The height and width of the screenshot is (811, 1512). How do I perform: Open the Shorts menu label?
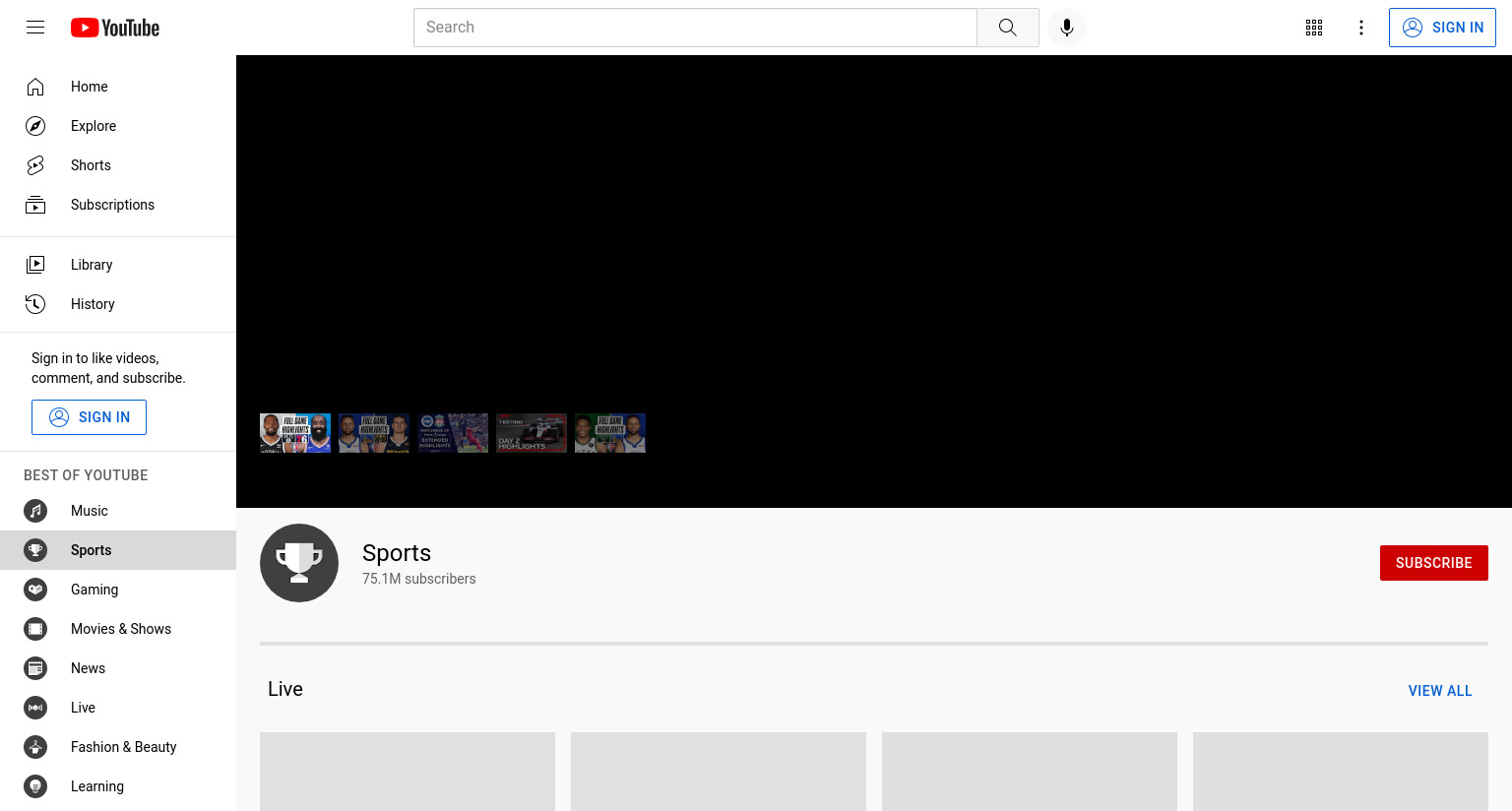[91, 165]
